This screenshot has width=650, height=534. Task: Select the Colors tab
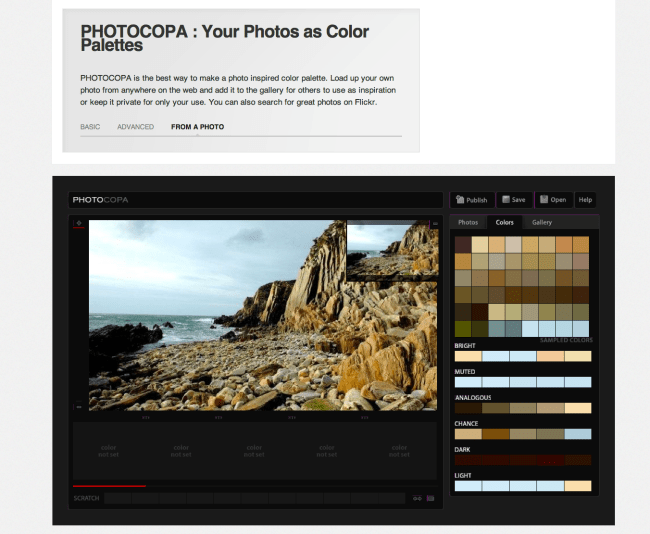click(505, 222)
